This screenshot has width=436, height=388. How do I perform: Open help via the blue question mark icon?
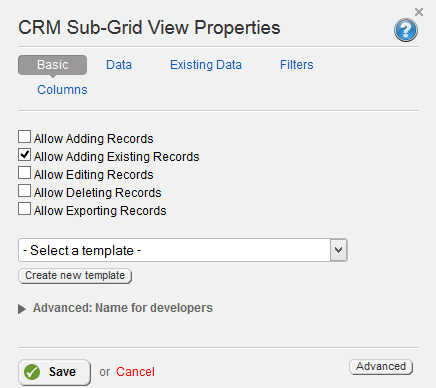(406, 30)
